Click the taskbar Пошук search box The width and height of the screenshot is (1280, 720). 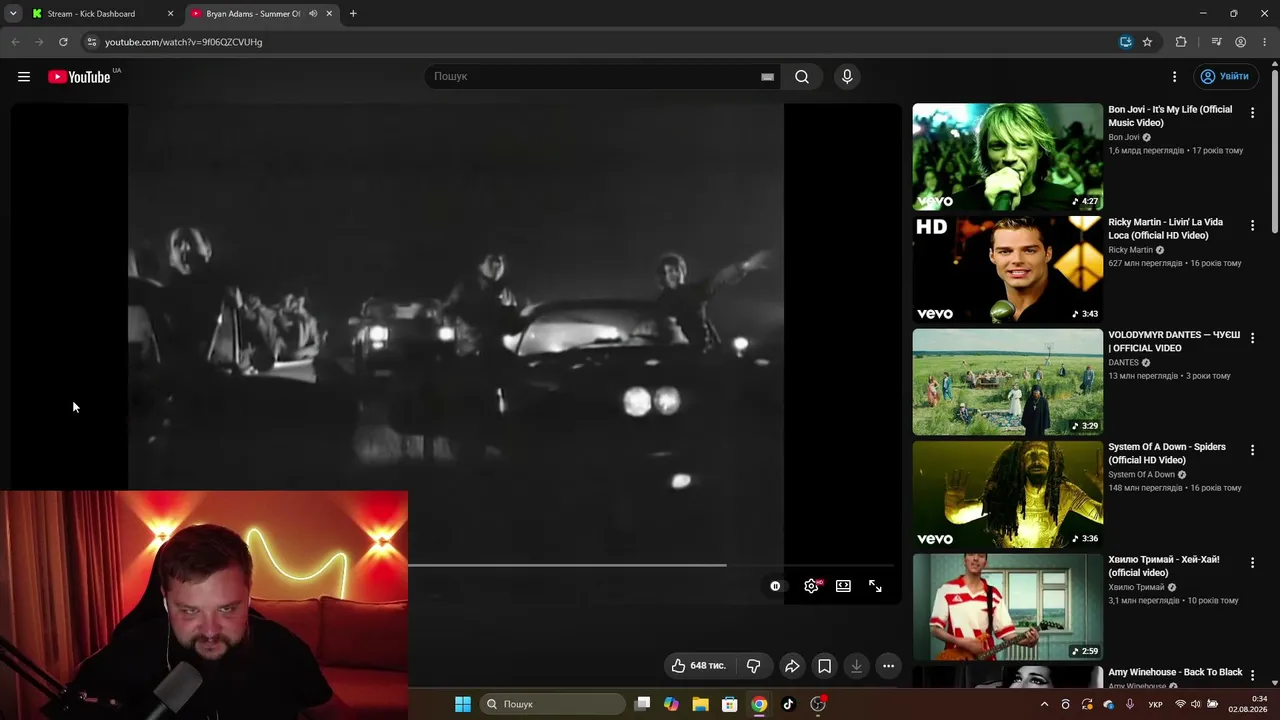pos(553,704)
